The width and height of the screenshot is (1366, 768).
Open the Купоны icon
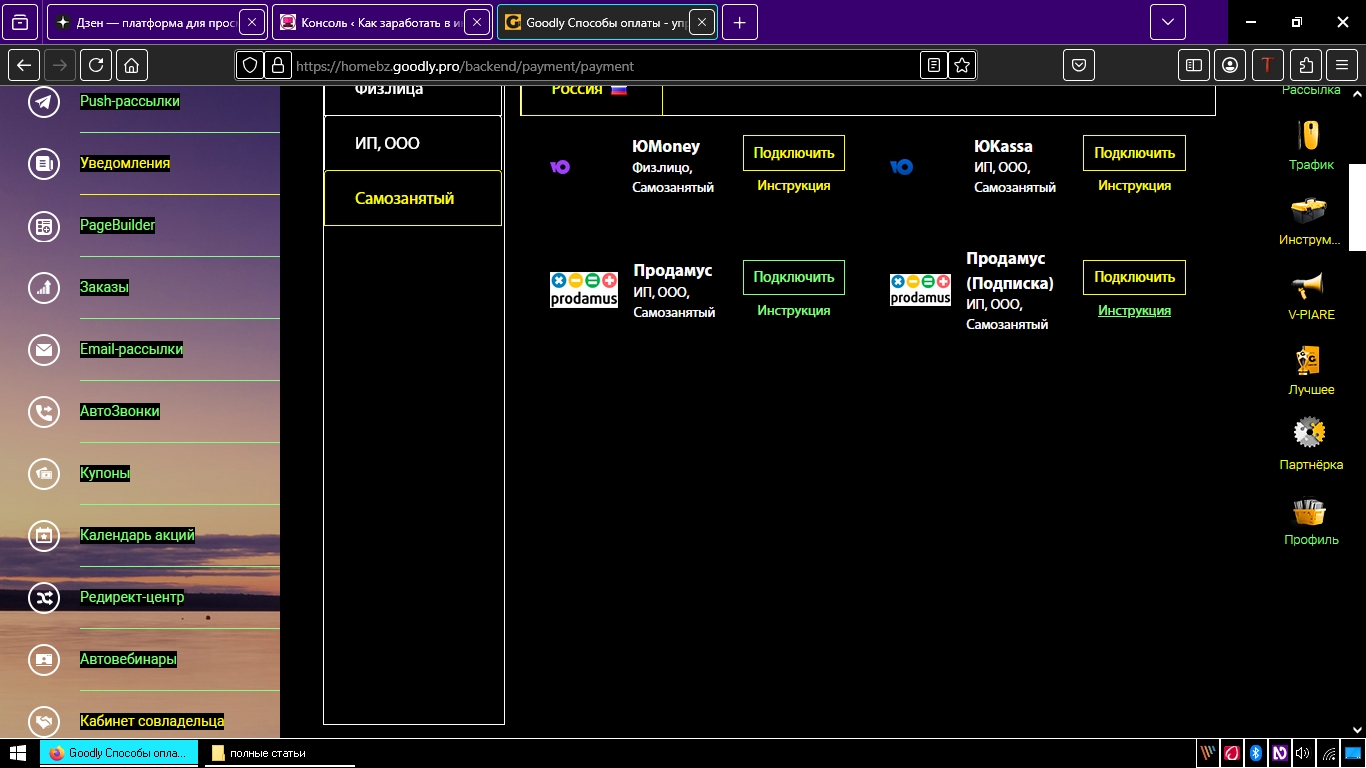(x=44, y=473)
